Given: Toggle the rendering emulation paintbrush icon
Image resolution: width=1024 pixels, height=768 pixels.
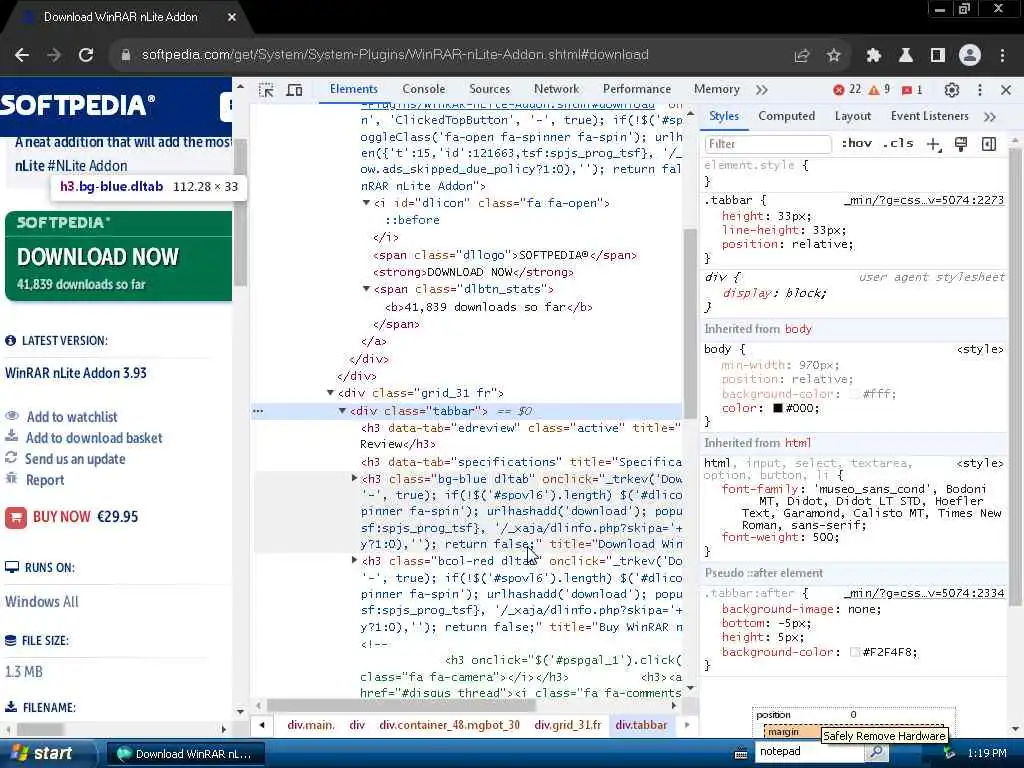Looking at the screenshot, I should pyautogui.click(x=961, y=144).
